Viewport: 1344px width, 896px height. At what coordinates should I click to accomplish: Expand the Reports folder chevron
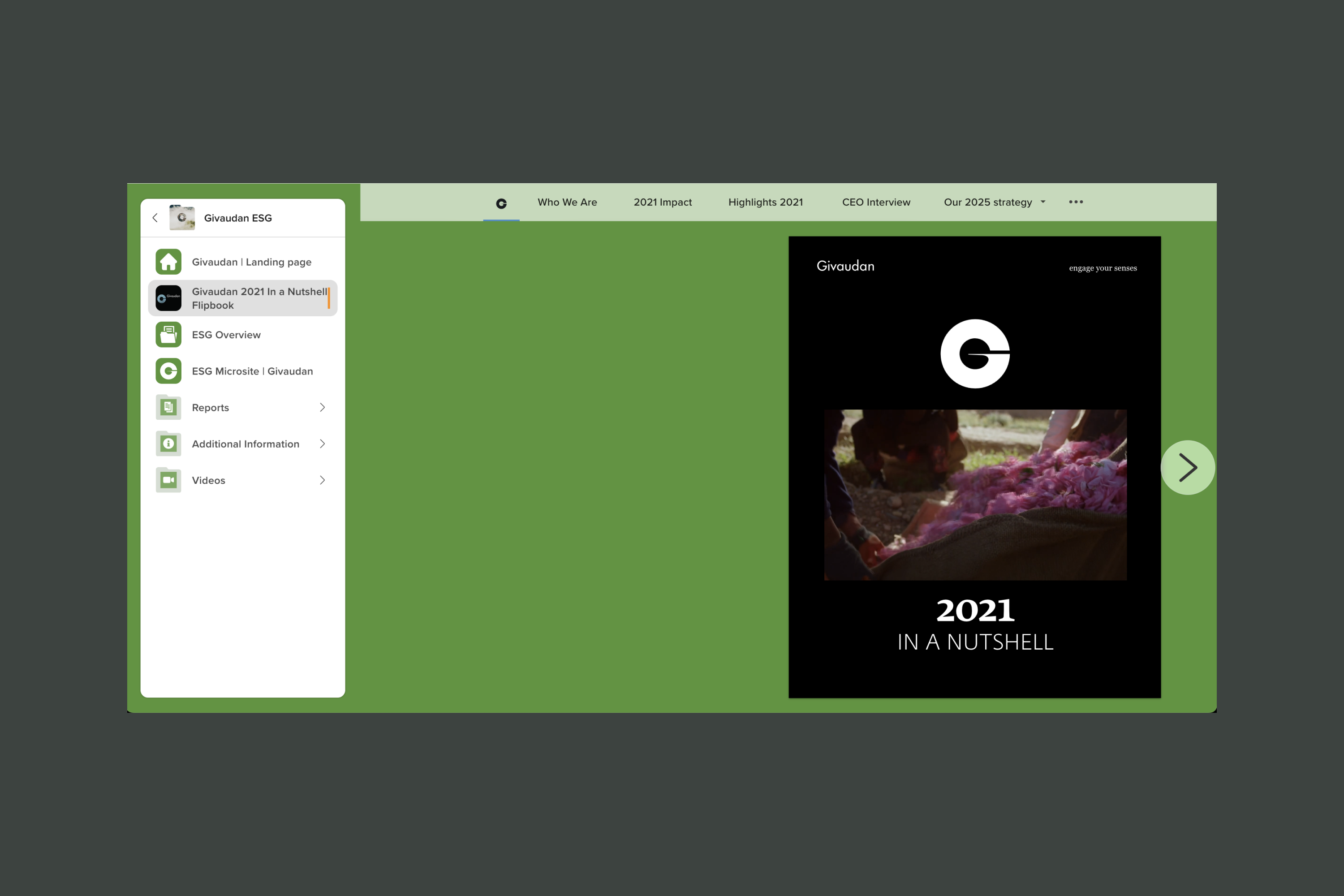(322, 407)
